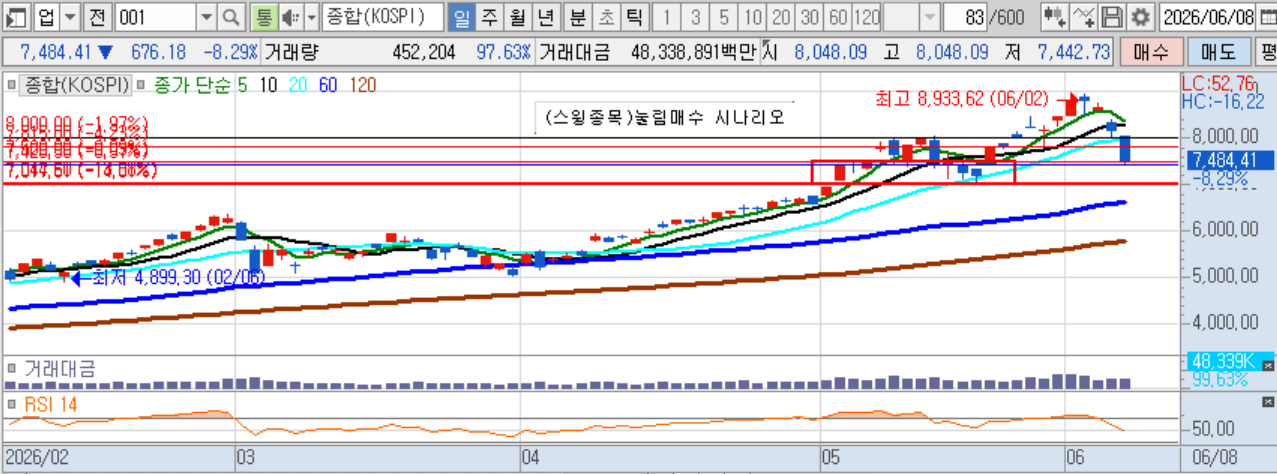
Task: Select the 초 second period button
Action: pyautogui.click(x=606, y=17)
